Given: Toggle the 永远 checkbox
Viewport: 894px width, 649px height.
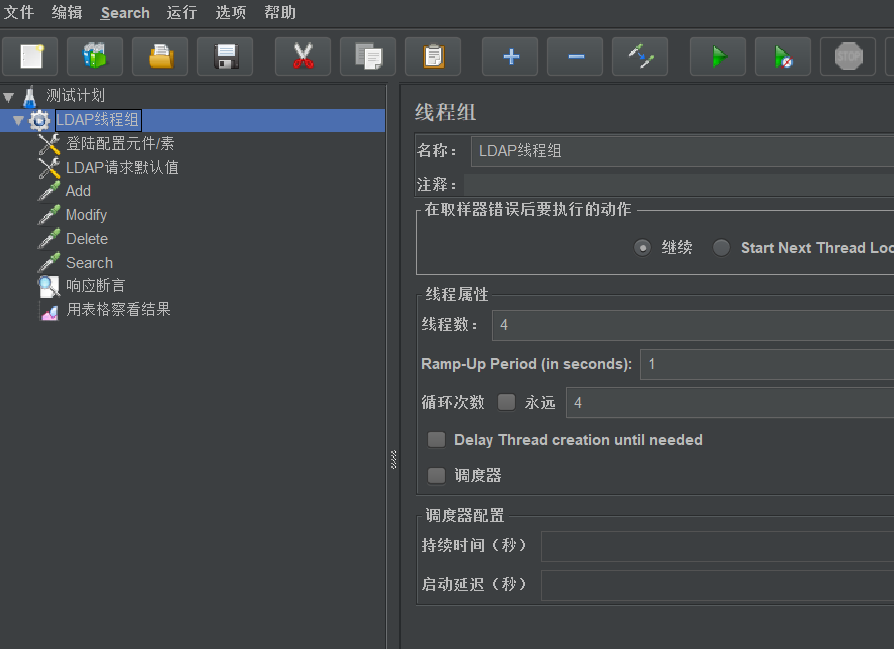Looking at the screenshot, I should [506, 402].
